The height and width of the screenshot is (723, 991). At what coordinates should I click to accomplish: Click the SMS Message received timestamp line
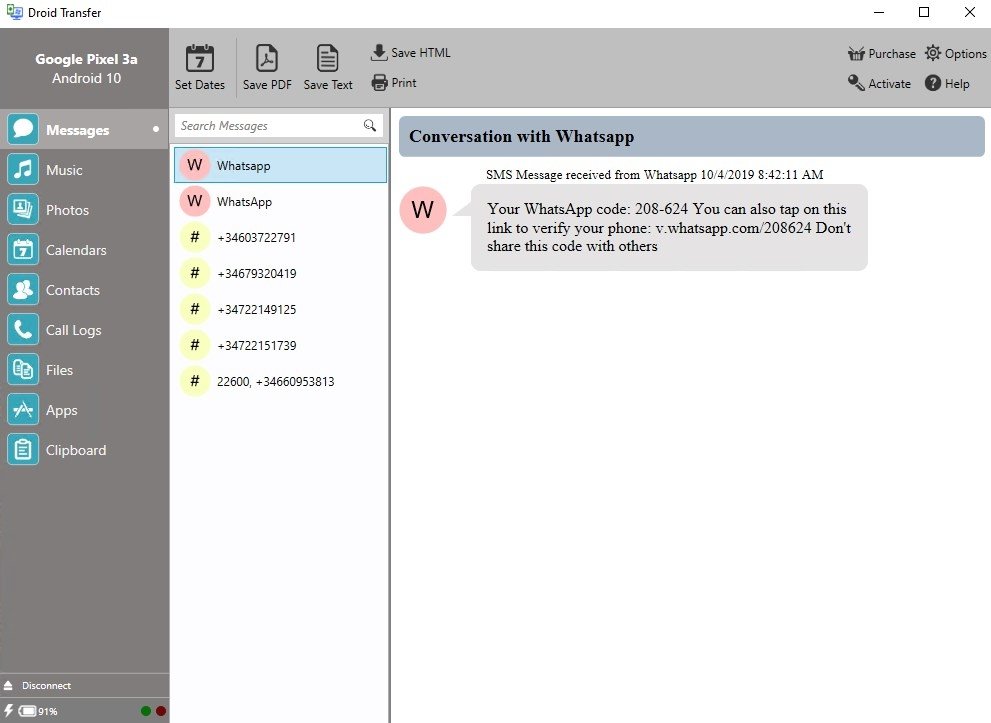point(655,174)
